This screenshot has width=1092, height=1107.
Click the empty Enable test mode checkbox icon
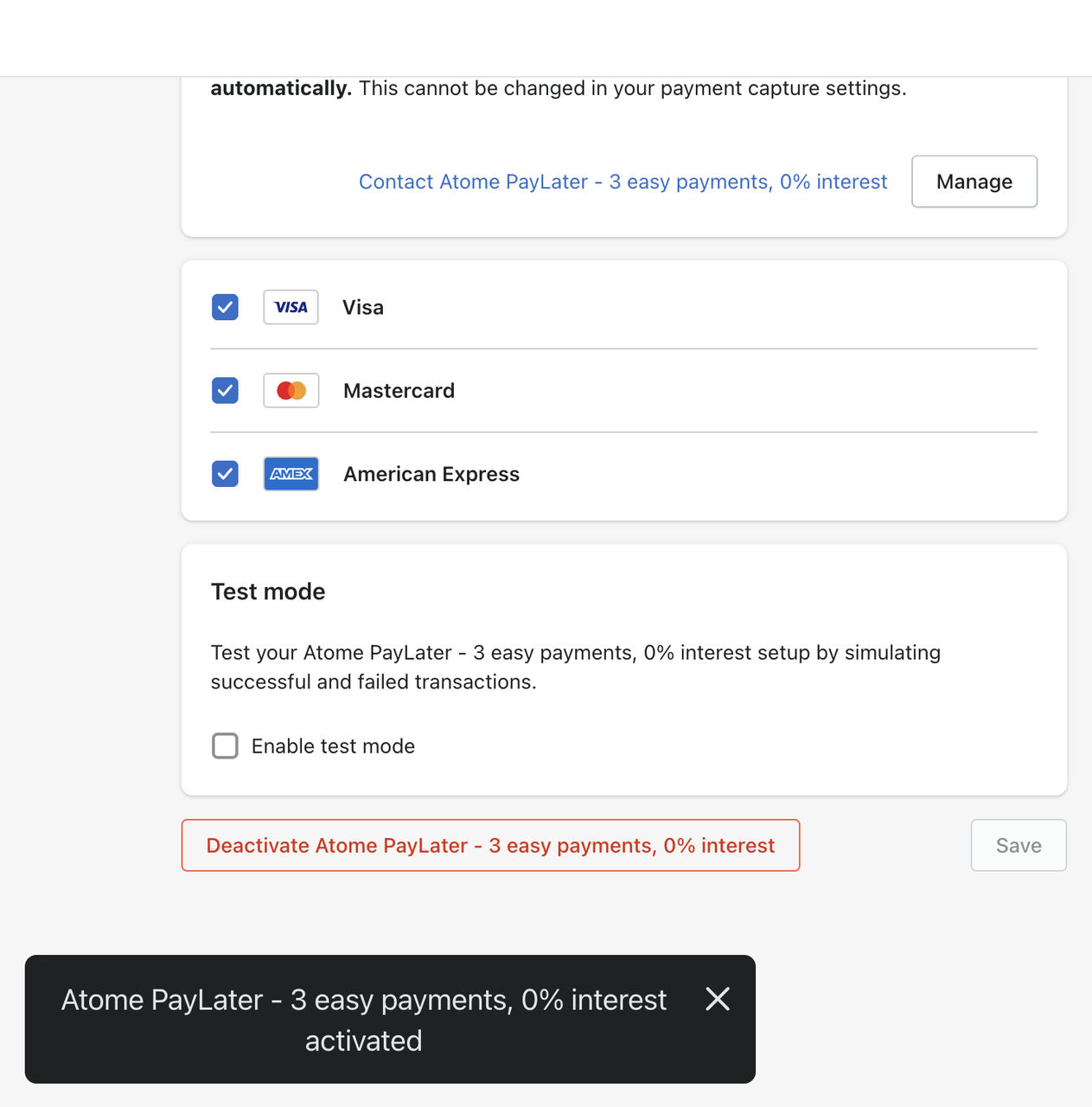point(225,745)
